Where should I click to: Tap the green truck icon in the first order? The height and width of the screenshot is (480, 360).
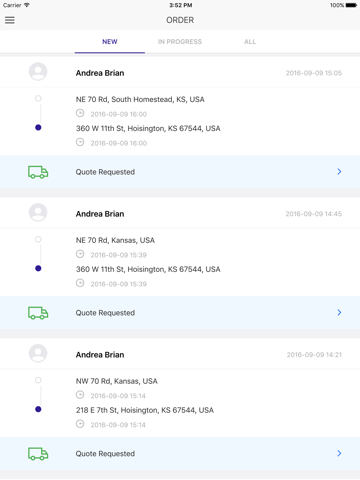point(38,172)
